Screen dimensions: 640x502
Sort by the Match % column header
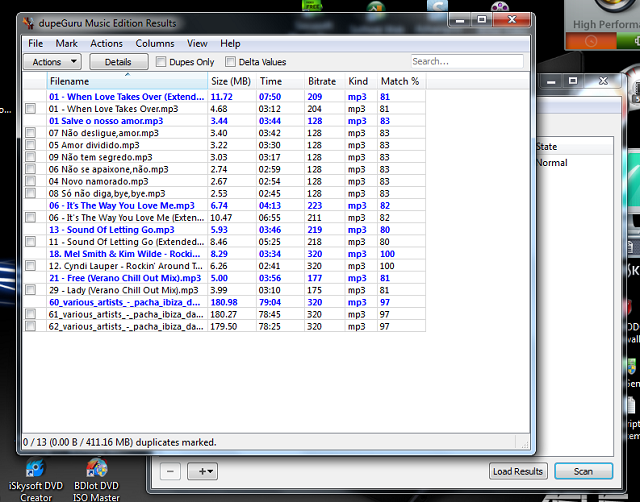tap(402, 81)
